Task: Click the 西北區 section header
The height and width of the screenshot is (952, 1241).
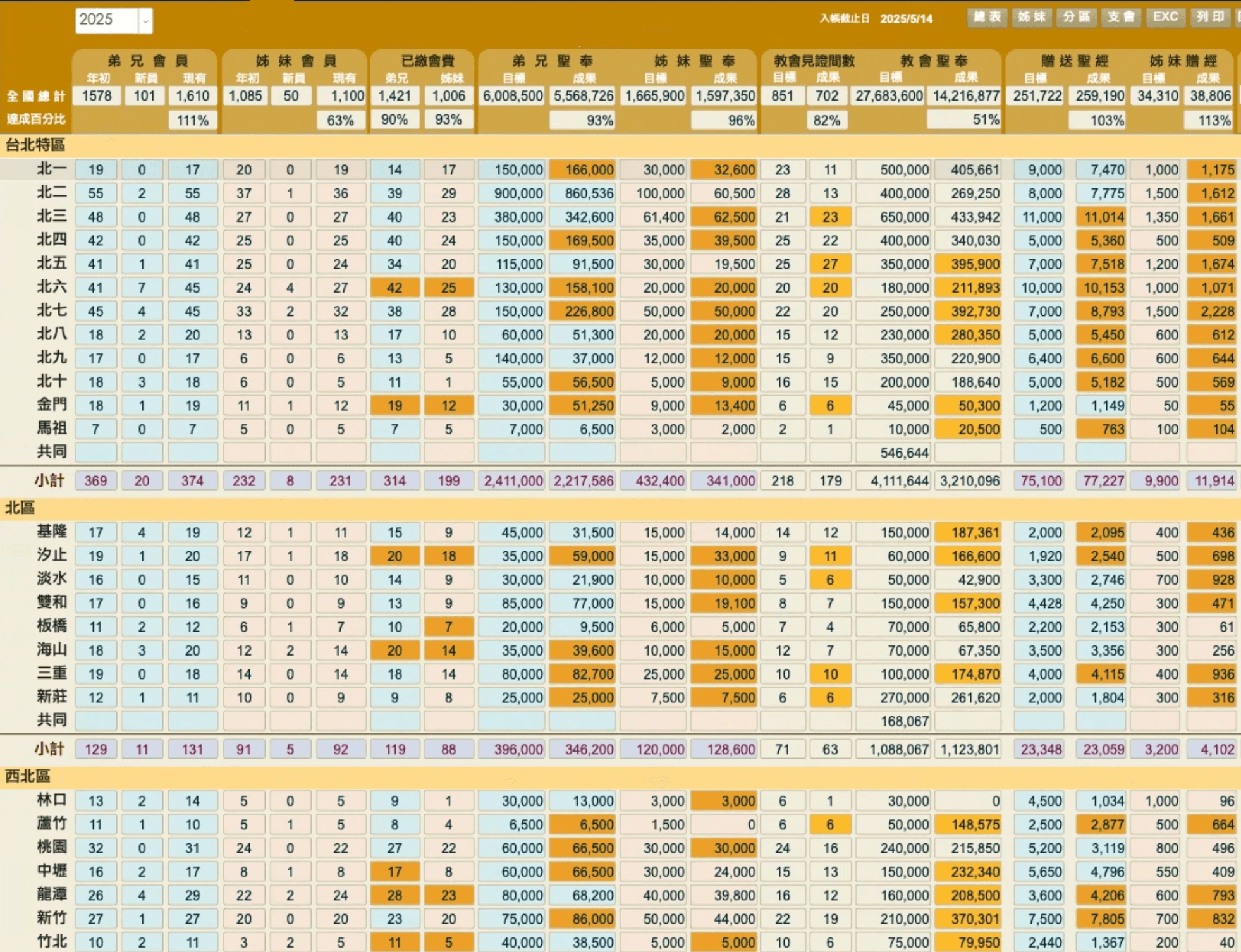Action: (x=28, y=776)
